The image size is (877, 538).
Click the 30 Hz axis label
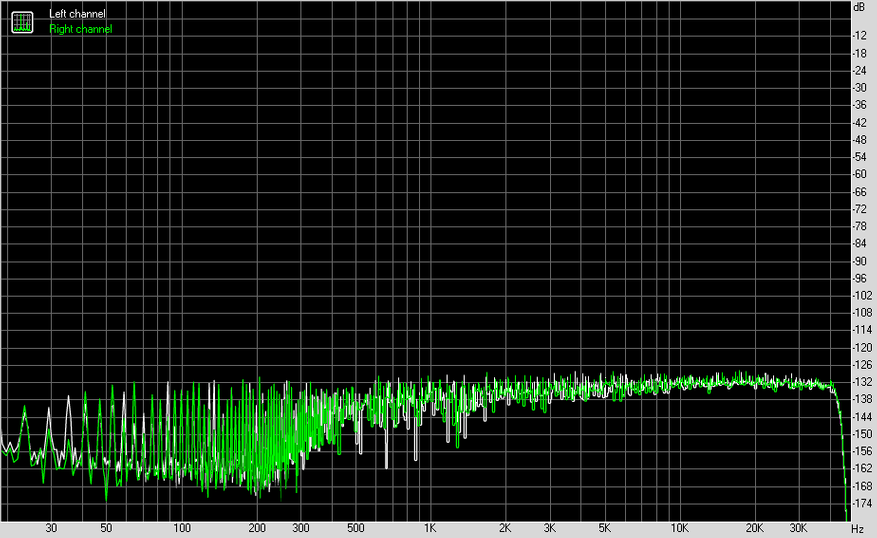tap(51, 528)
